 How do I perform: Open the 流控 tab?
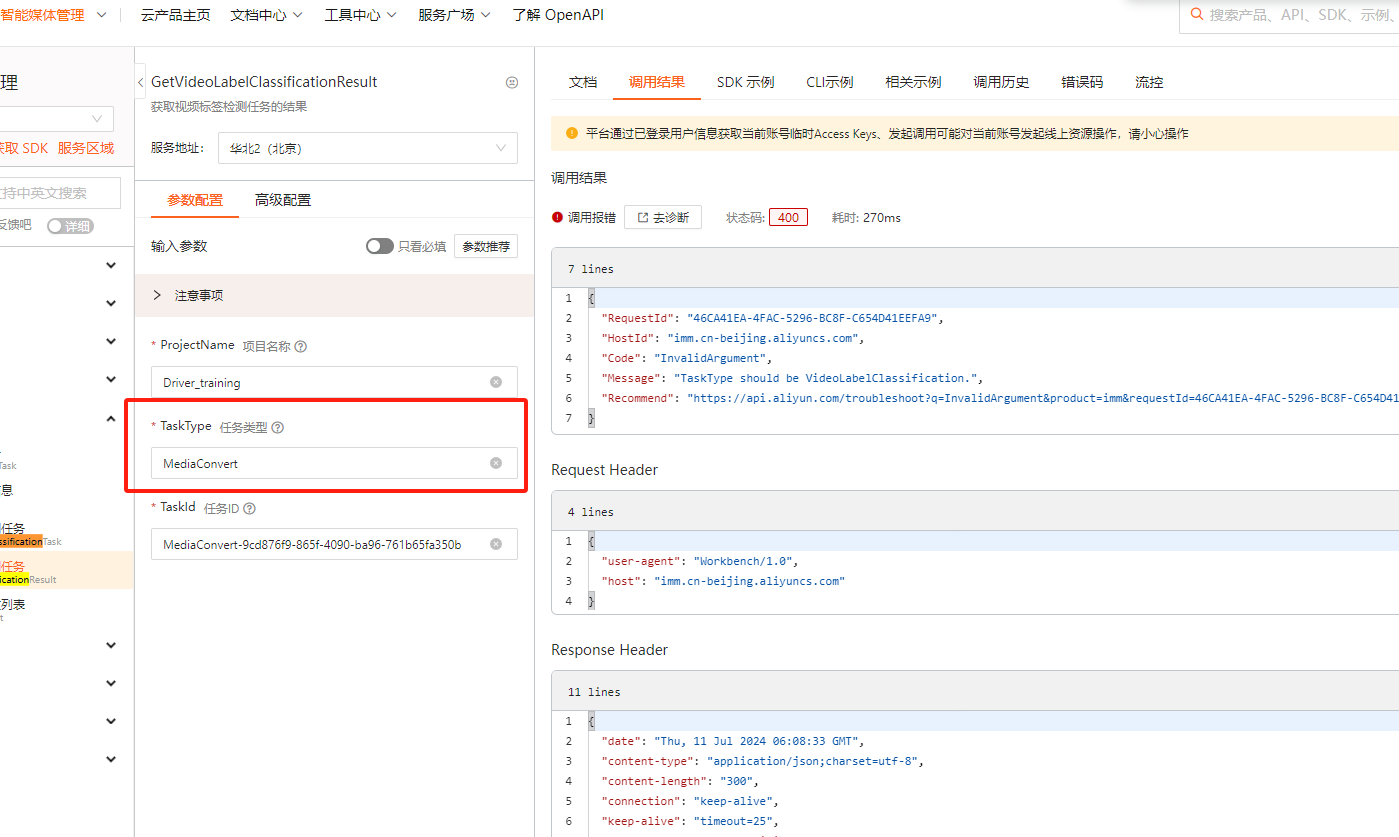tap(1149, 82)
